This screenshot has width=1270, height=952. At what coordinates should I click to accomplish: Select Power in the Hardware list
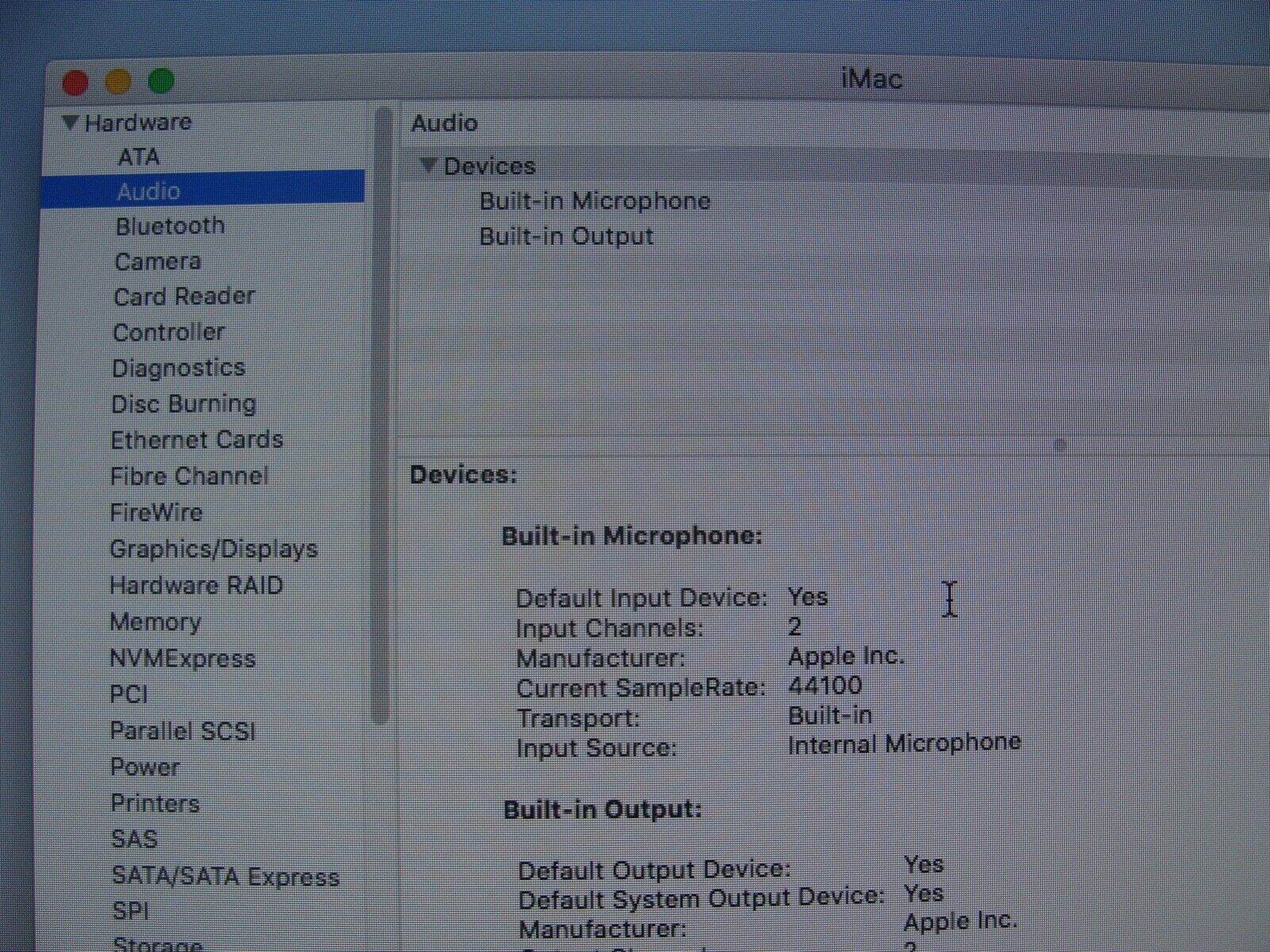(x=144, y=767)
